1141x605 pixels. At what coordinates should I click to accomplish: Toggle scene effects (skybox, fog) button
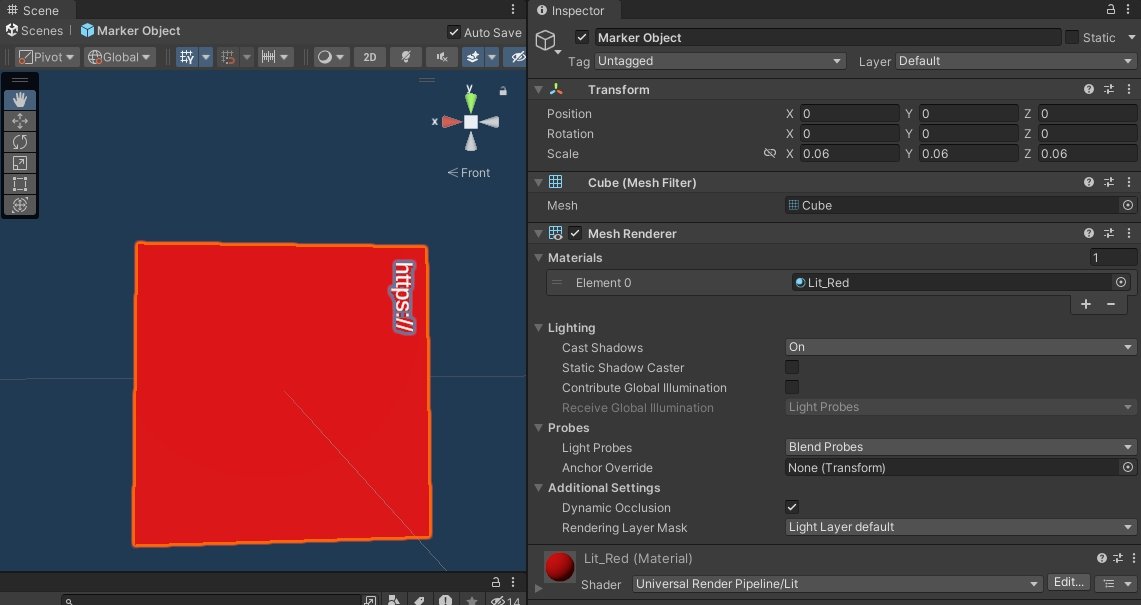pos(473,57)
